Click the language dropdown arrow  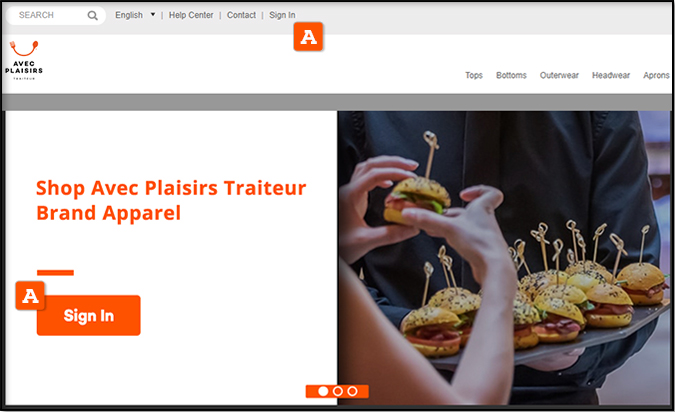coord(153,15)
